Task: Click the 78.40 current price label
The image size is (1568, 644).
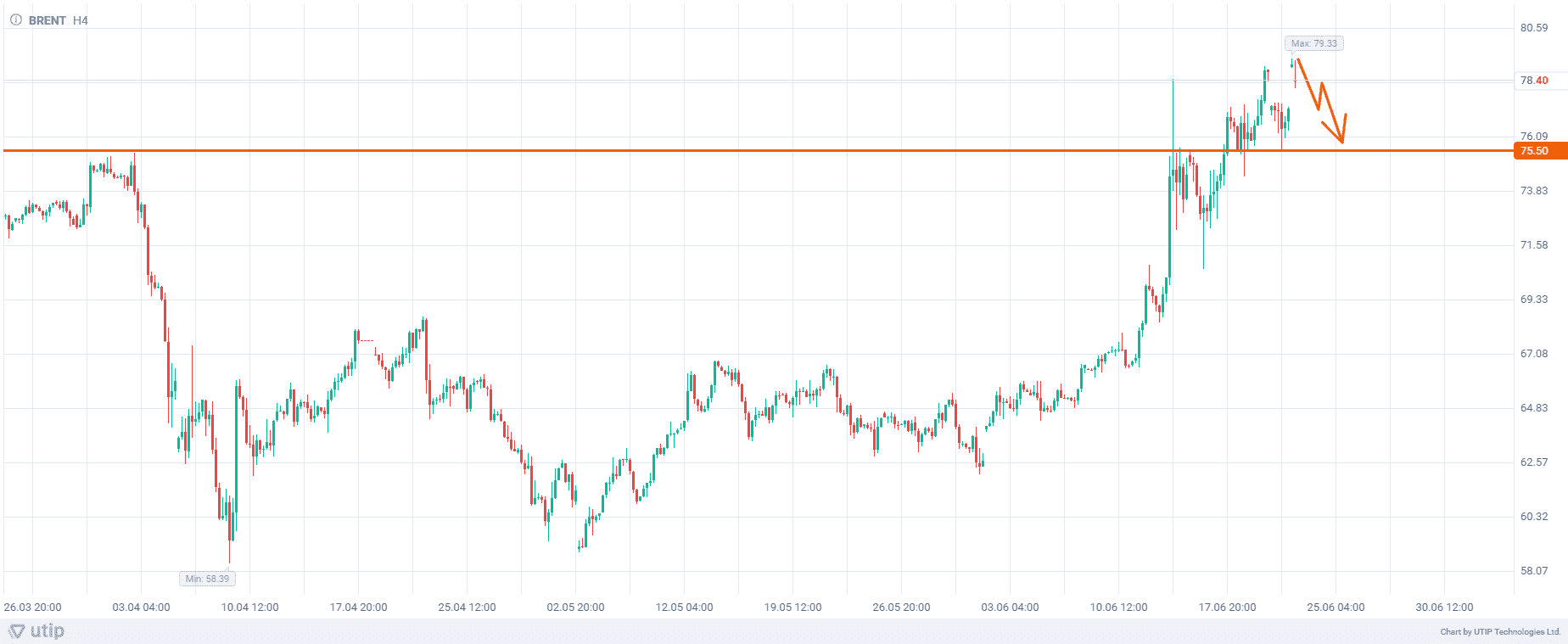Action: click(1534, 81)
